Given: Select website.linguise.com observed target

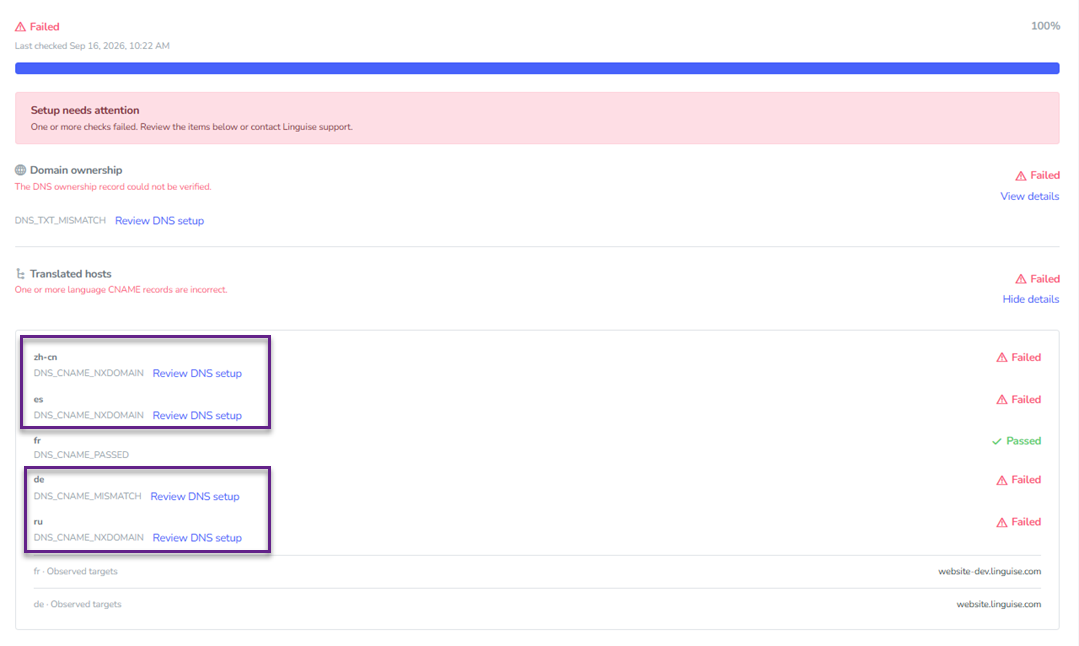Looking at the screenshot, I should point(998,604).
